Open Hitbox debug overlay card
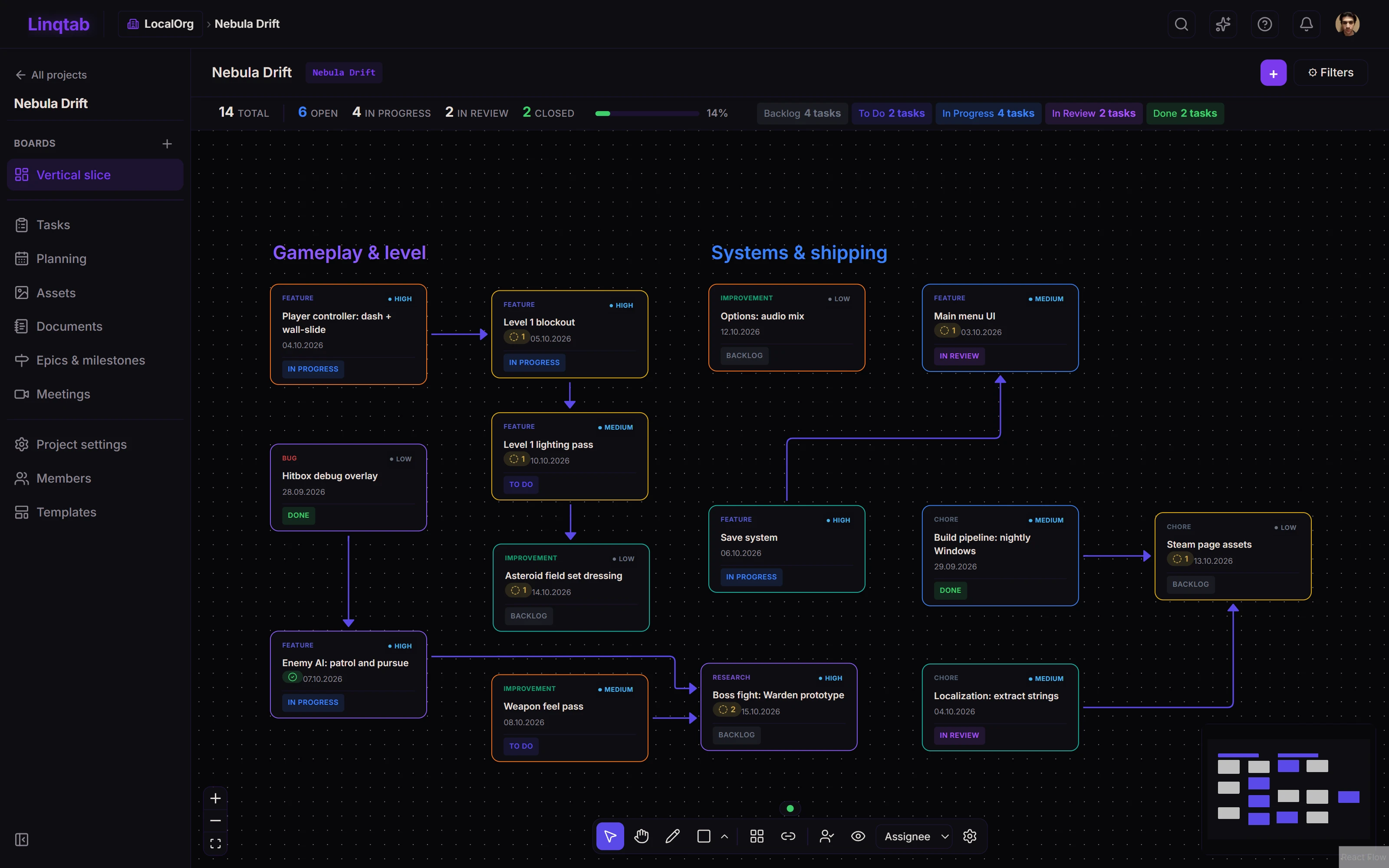1389x868 pixels. point(349,487)
